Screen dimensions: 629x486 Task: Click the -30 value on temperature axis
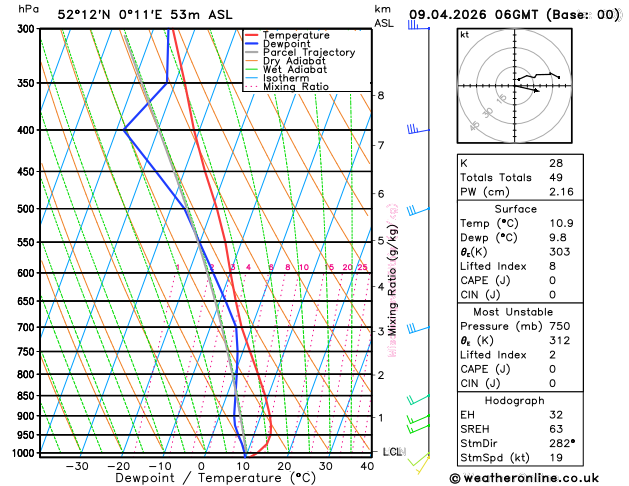pyautogui.click(x=77, y=466)
